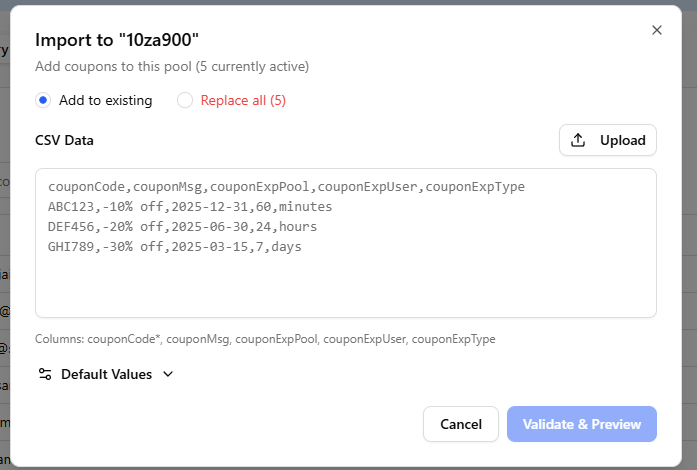Click the couponCode header line in textarea
697x470 pixels.
click(x=286, y=187)
